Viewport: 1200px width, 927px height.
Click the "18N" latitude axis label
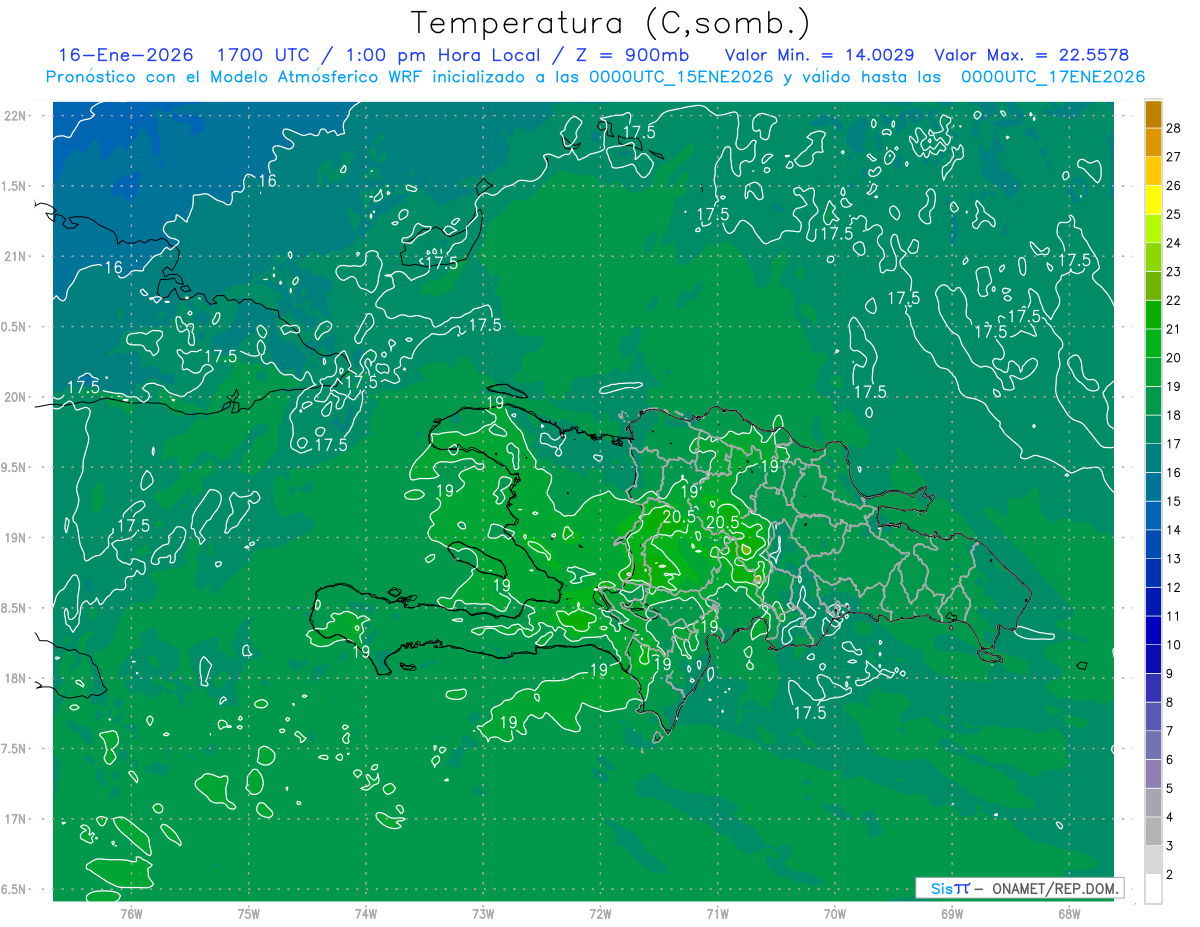point(17,678)
